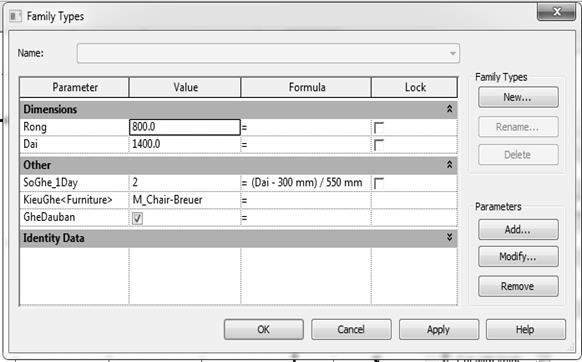Screen dimensions: 582x362
Task: Open Help for Family Types
Action: pos(526,329)
